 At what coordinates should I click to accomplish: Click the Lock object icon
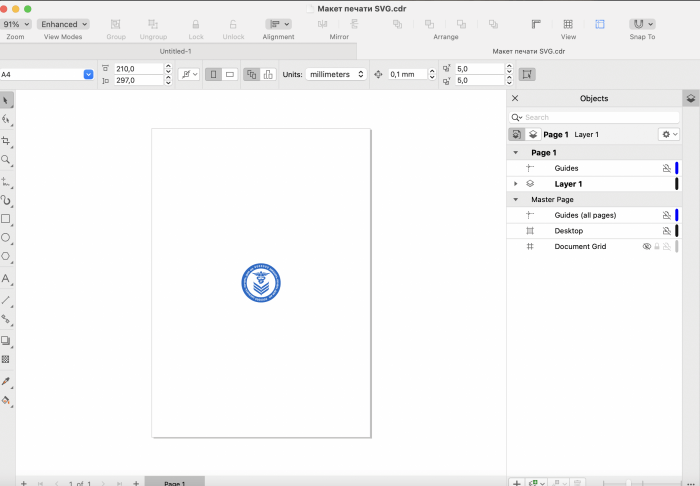tap(196, 24)
